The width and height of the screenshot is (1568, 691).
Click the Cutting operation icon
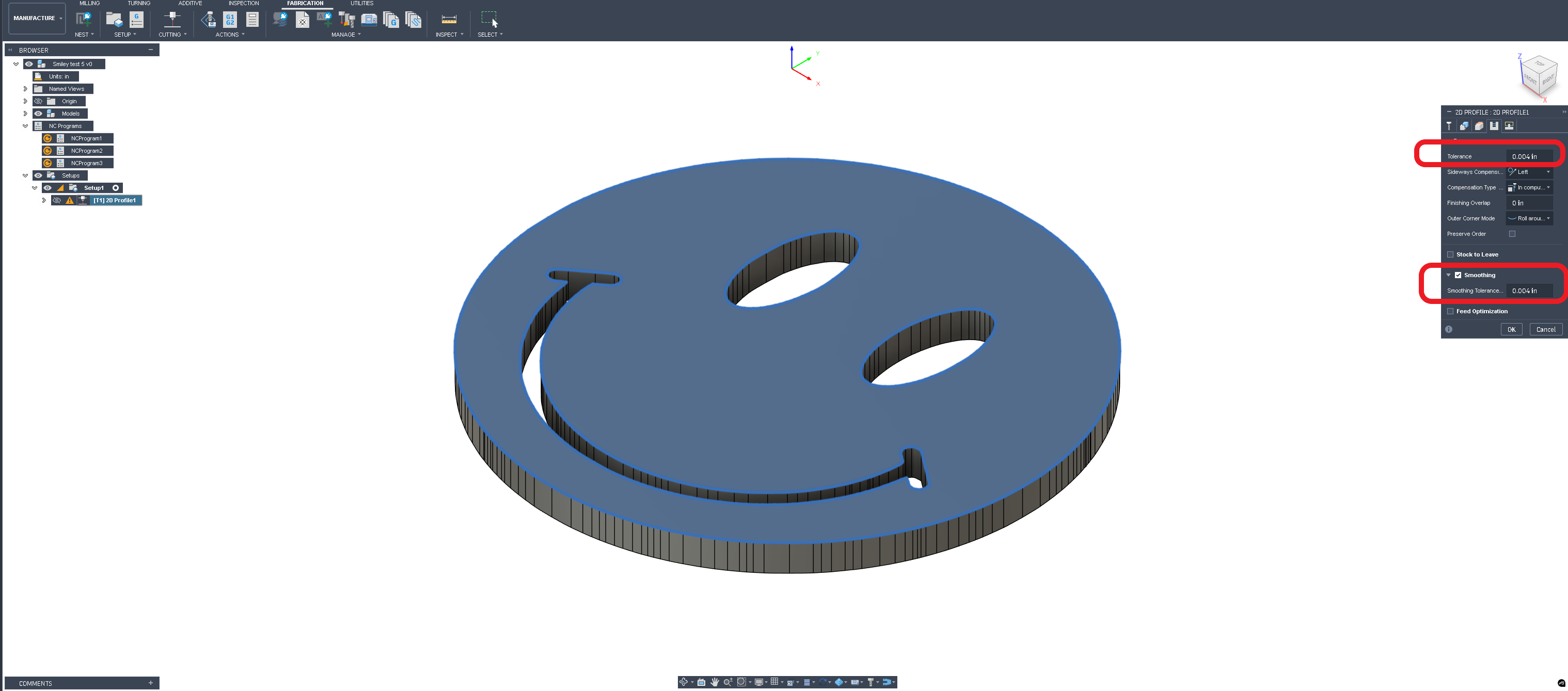click(172, 20)
